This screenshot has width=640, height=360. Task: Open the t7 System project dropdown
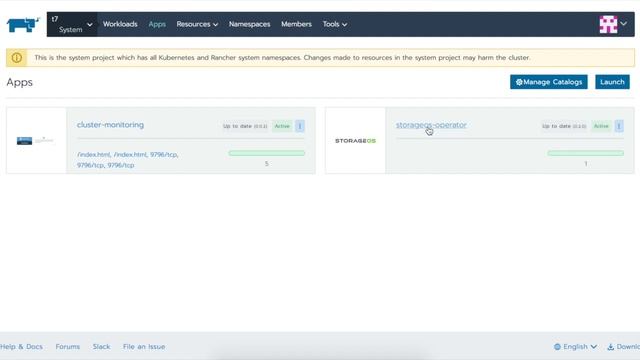coord(72,24)
